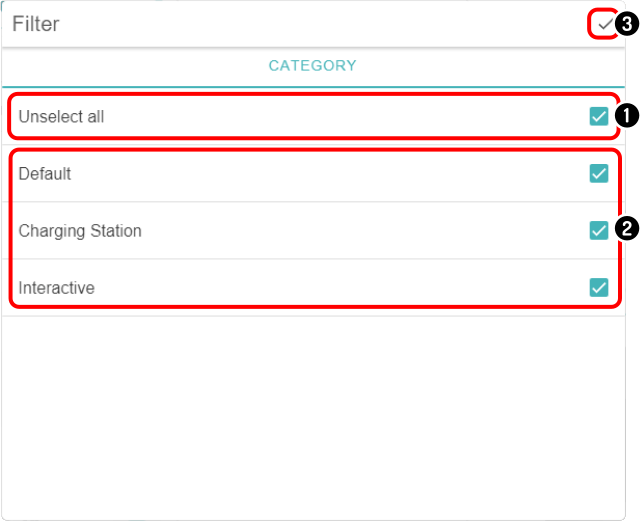This screenshot has height=521, width=642.
Task: Toggle the Interactive category checkbox
Action: tap(599, 287)
